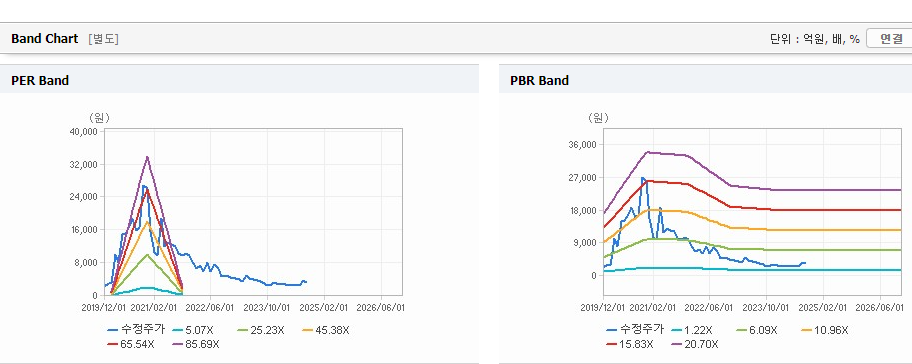
Task: Click the 24,000 axis label in PER chart
Action: [83, 197]
